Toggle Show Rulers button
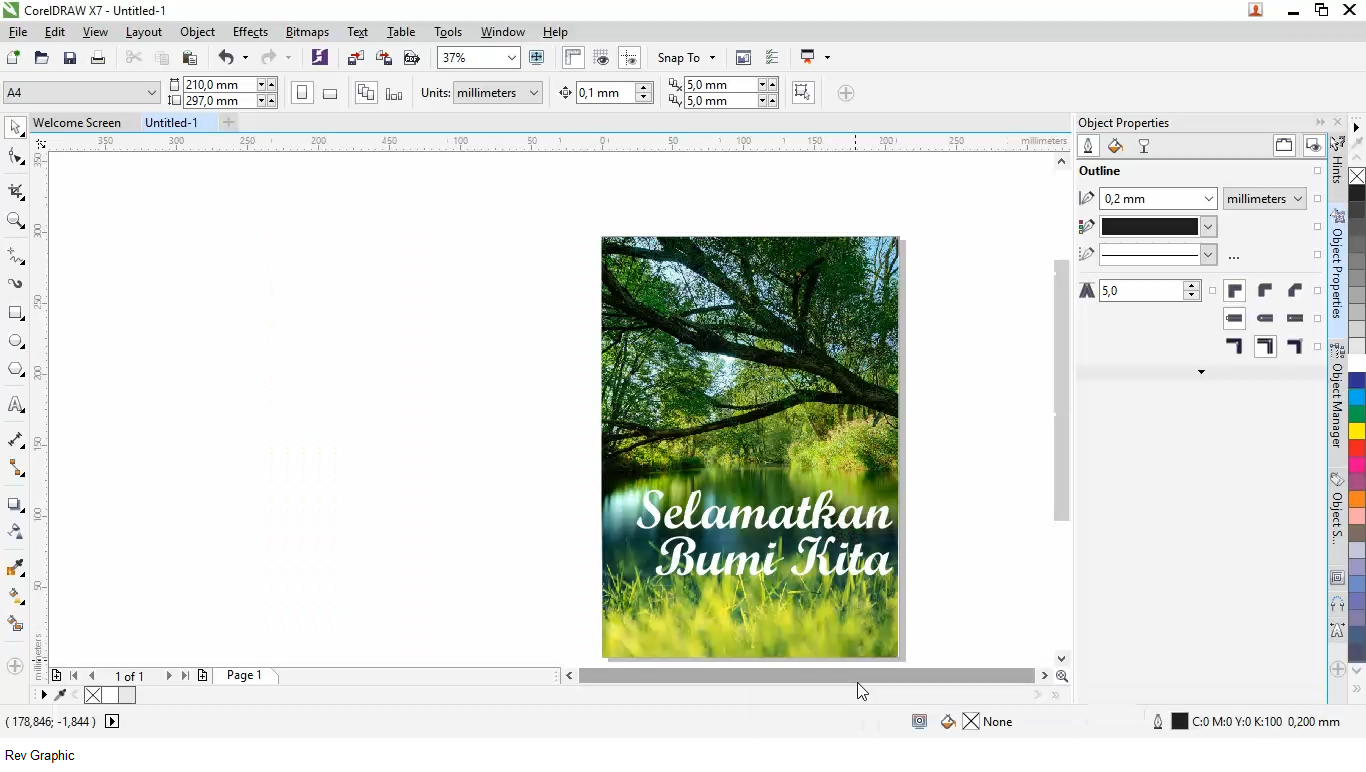Screen dimensions: 1366x772 [x=573, y=58]
